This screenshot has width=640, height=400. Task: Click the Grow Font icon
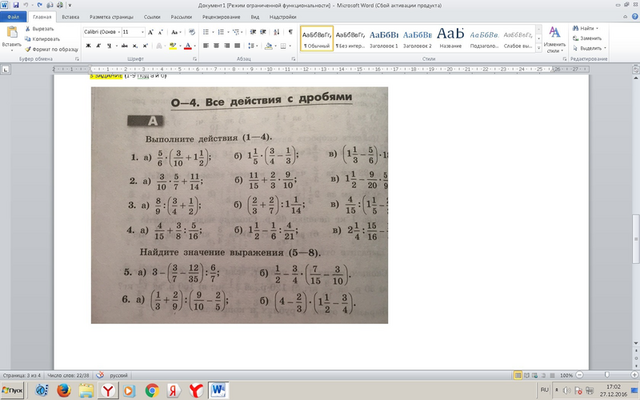151,32
